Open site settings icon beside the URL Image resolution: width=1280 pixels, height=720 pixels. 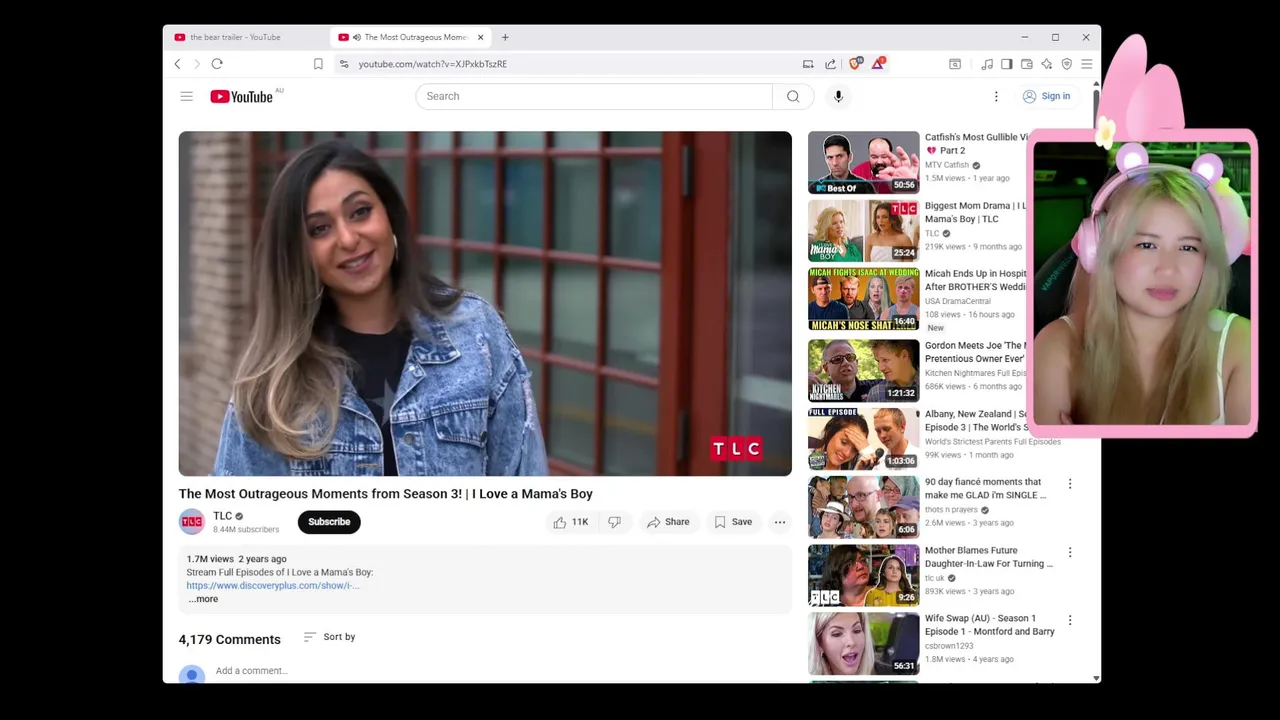344,64
